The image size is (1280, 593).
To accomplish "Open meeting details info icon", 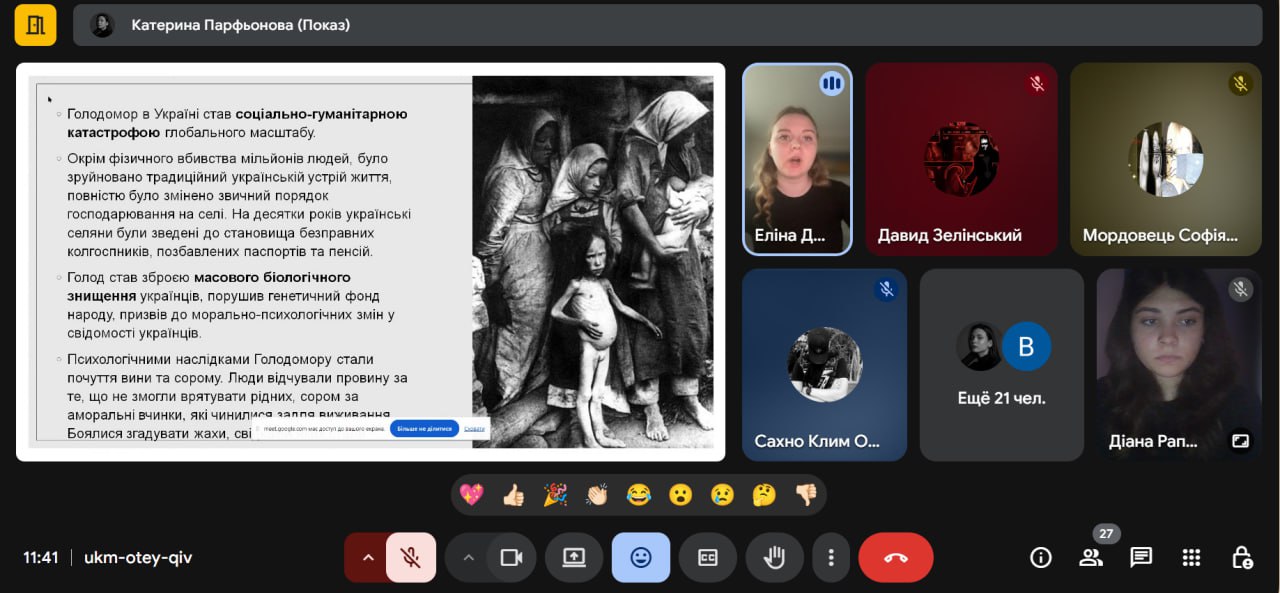I will (x=1041, y=558).
